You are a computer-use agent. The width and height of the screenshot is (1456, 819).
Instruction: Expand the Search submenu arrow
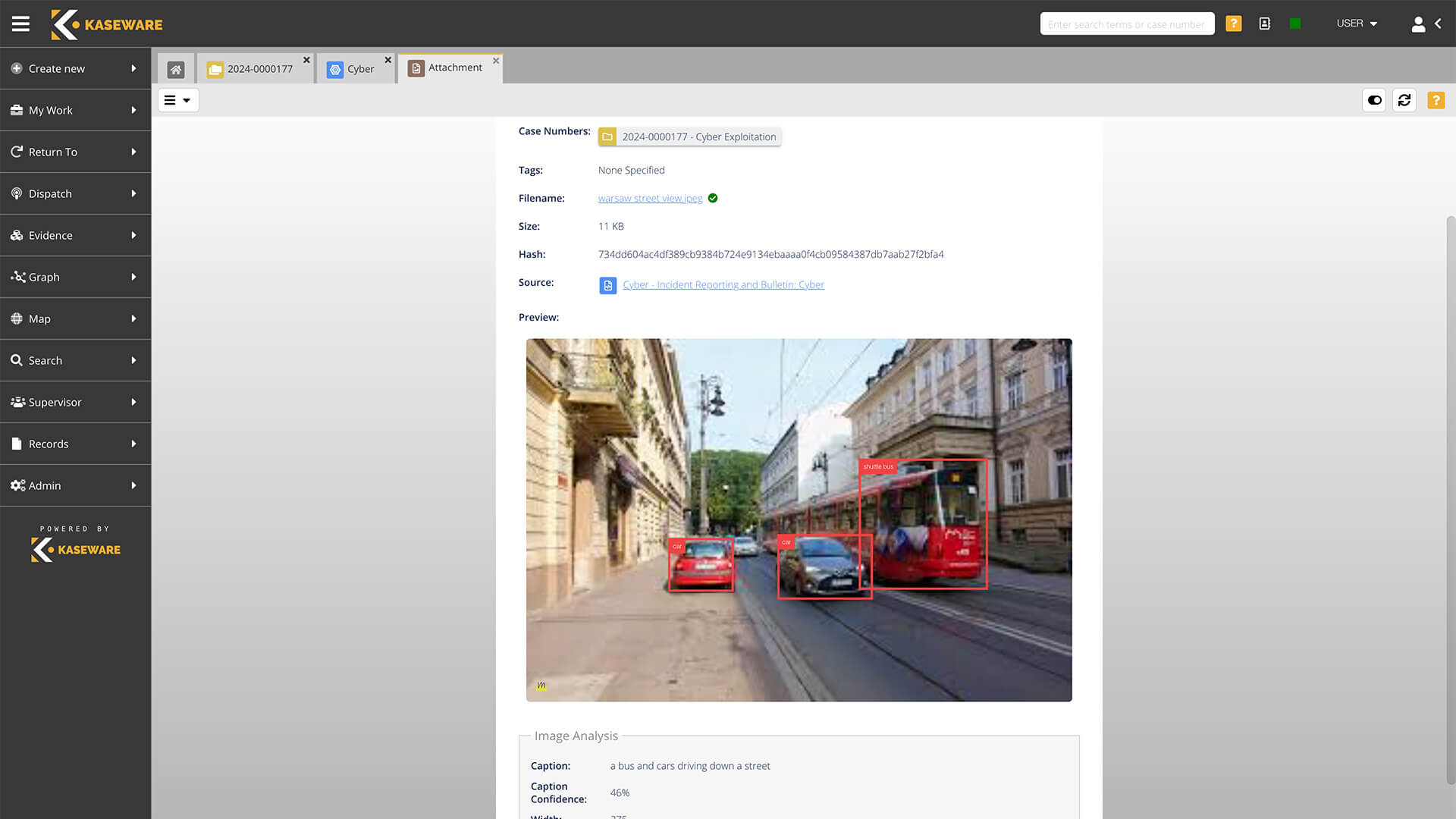(133, 360)
